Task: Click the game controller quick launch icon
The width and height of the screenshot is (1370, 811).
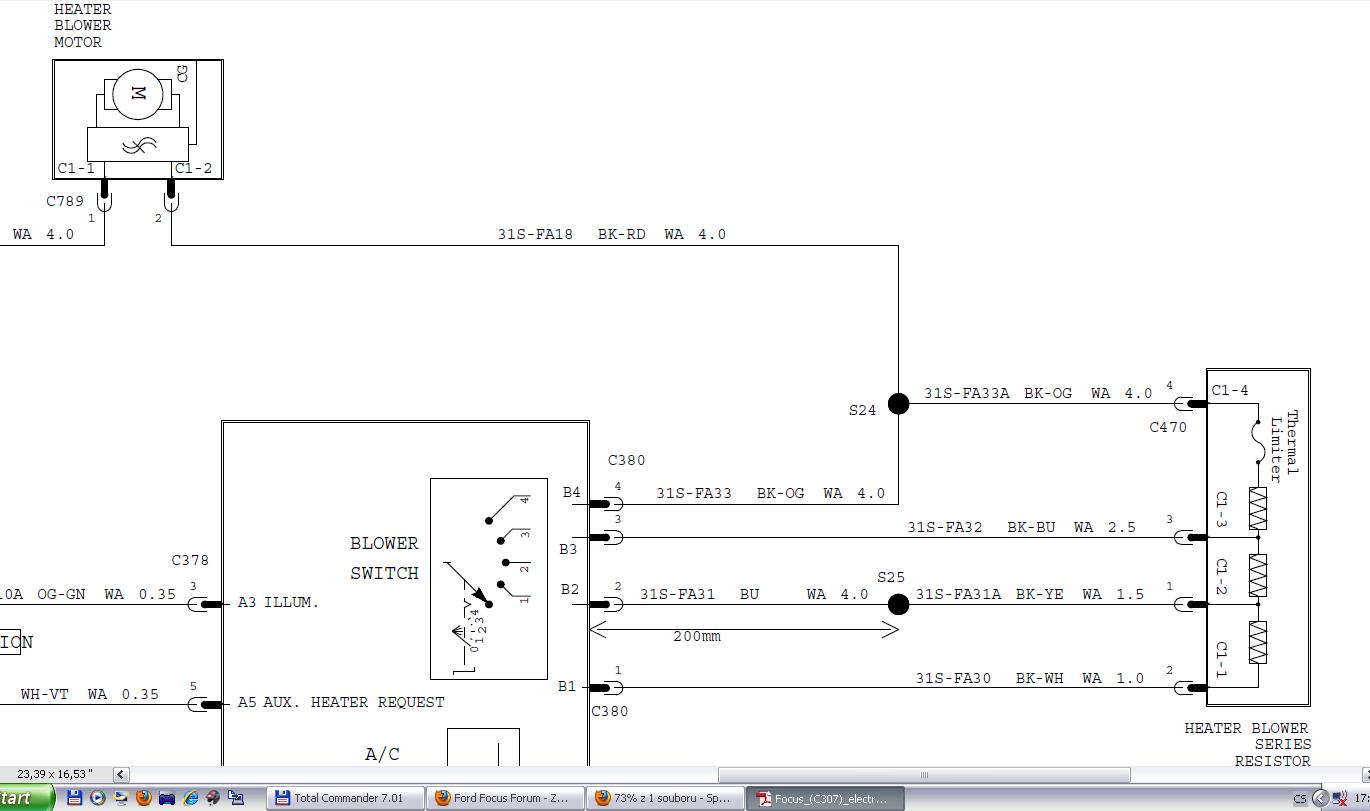Action: point(167,798)
